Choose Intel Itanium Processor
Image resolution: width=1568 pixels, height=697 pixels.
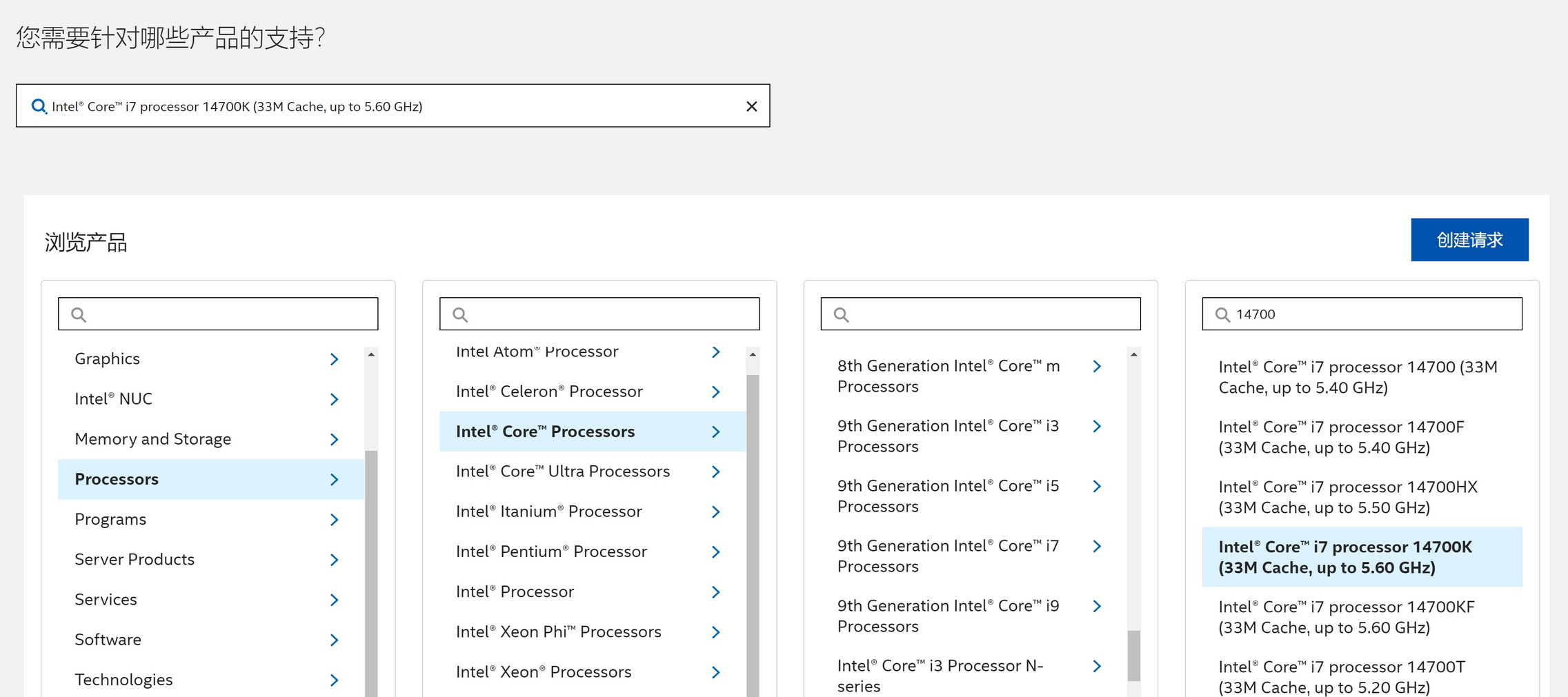click(592, 512)
